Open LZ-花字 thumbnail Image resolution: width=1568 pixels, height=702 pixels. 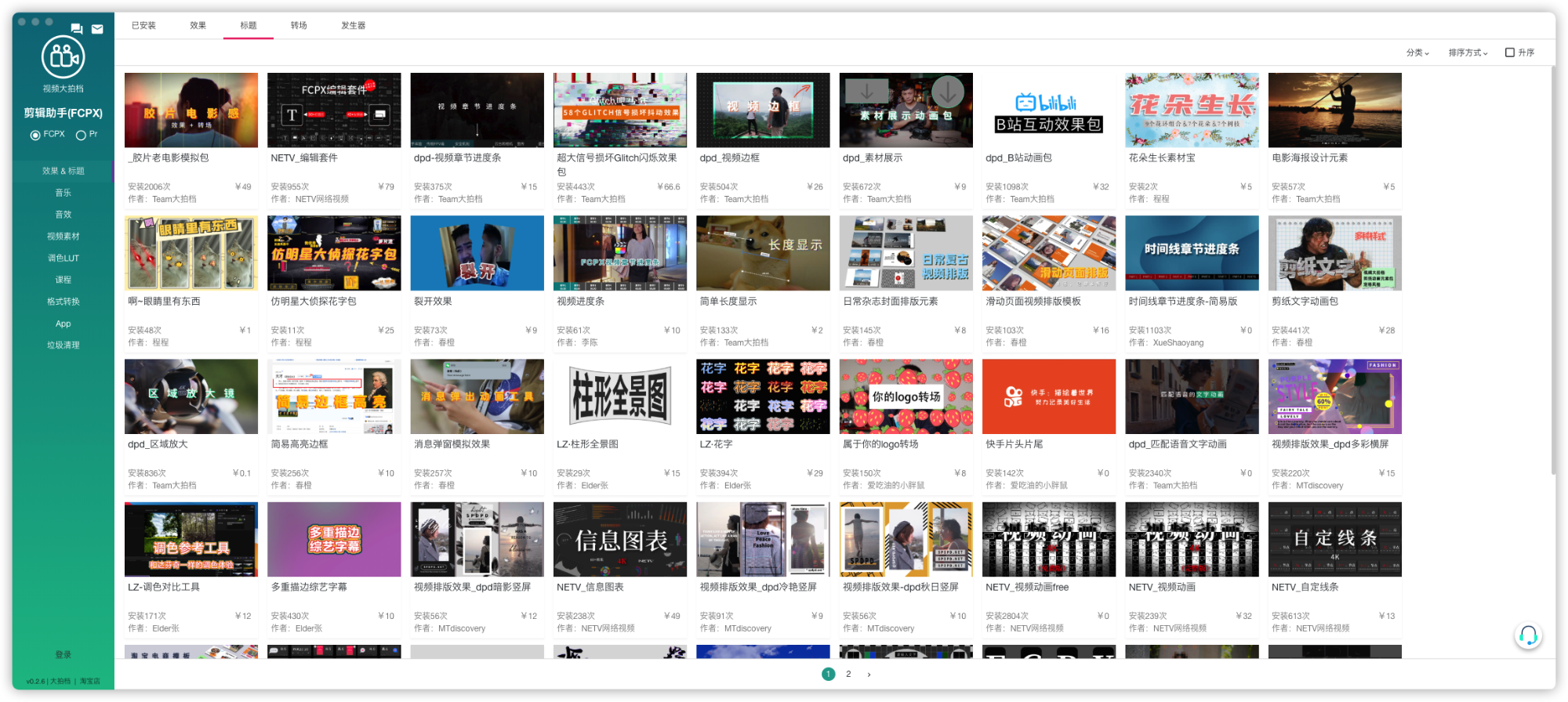click(763, 396)
